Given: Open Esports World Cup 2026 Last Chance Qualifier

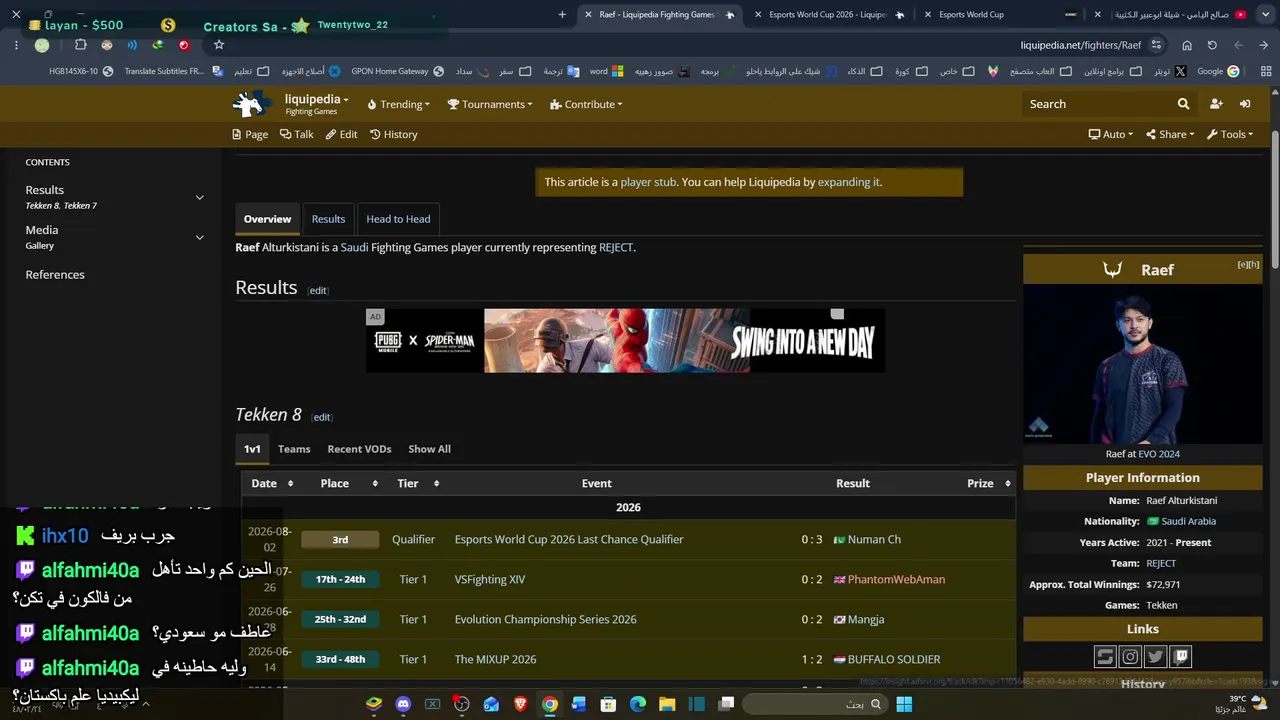Looking at the screenshot, I should pos(569,539).
